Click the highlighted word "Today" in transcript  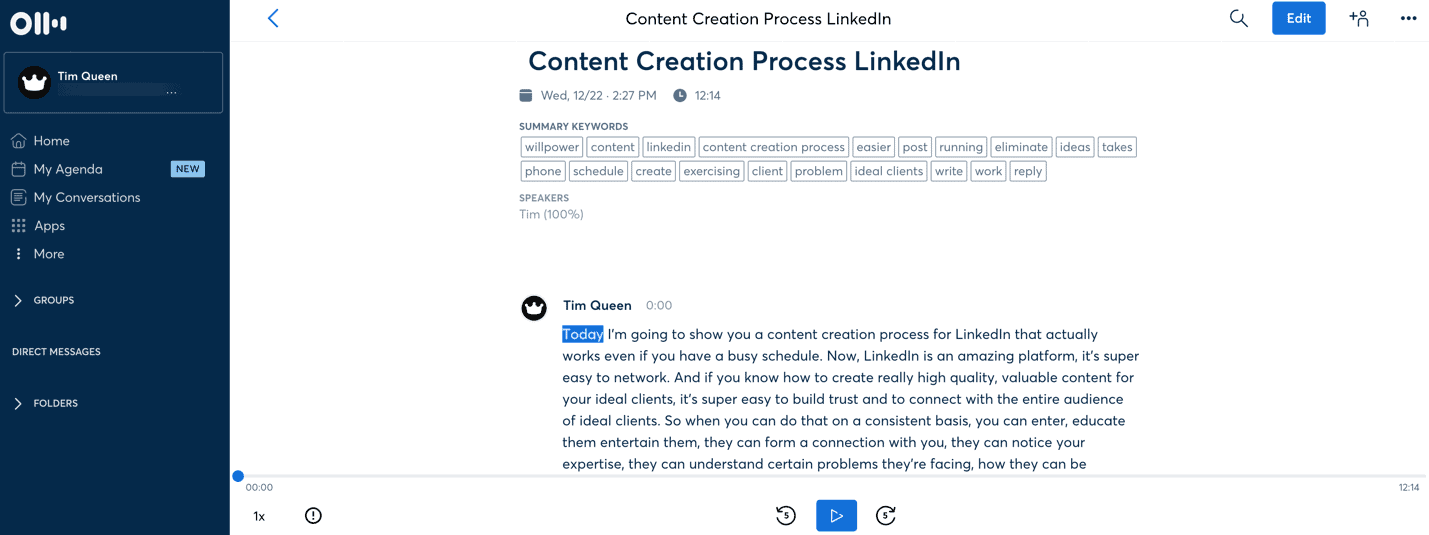(x=582, y=334)
